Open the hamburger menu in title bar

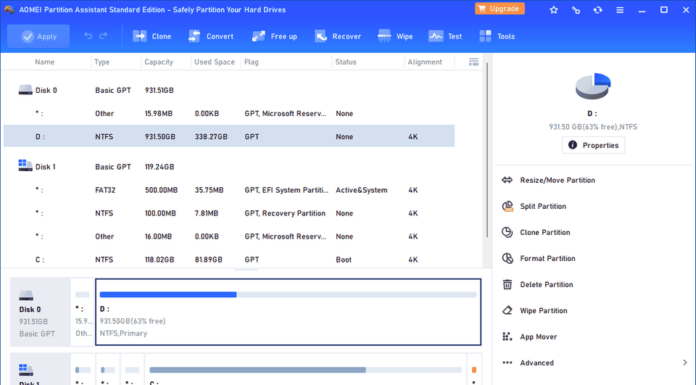click(x=620, y=10)
